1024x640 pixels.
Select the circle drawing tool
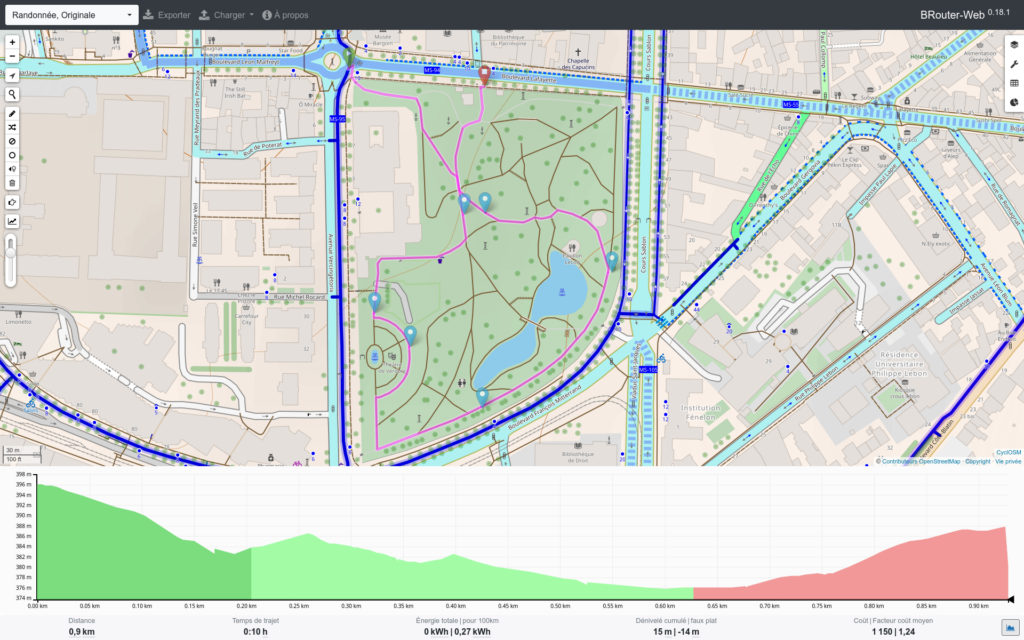12,155
